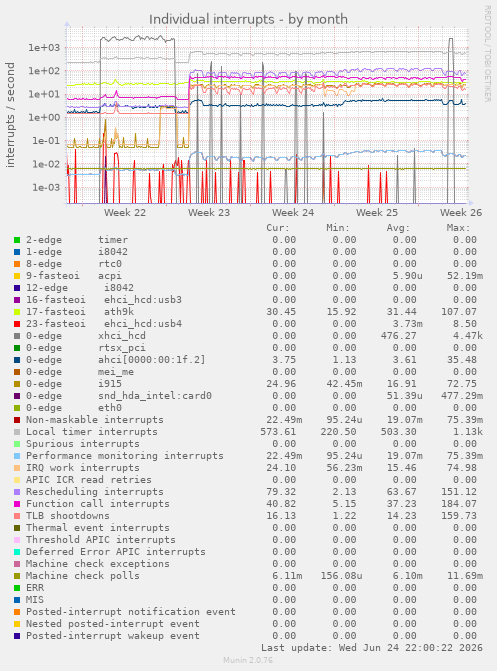Click the 'ERR' legend label
The width and height of the screenshot is (497, 671).
tap(35, 588)
